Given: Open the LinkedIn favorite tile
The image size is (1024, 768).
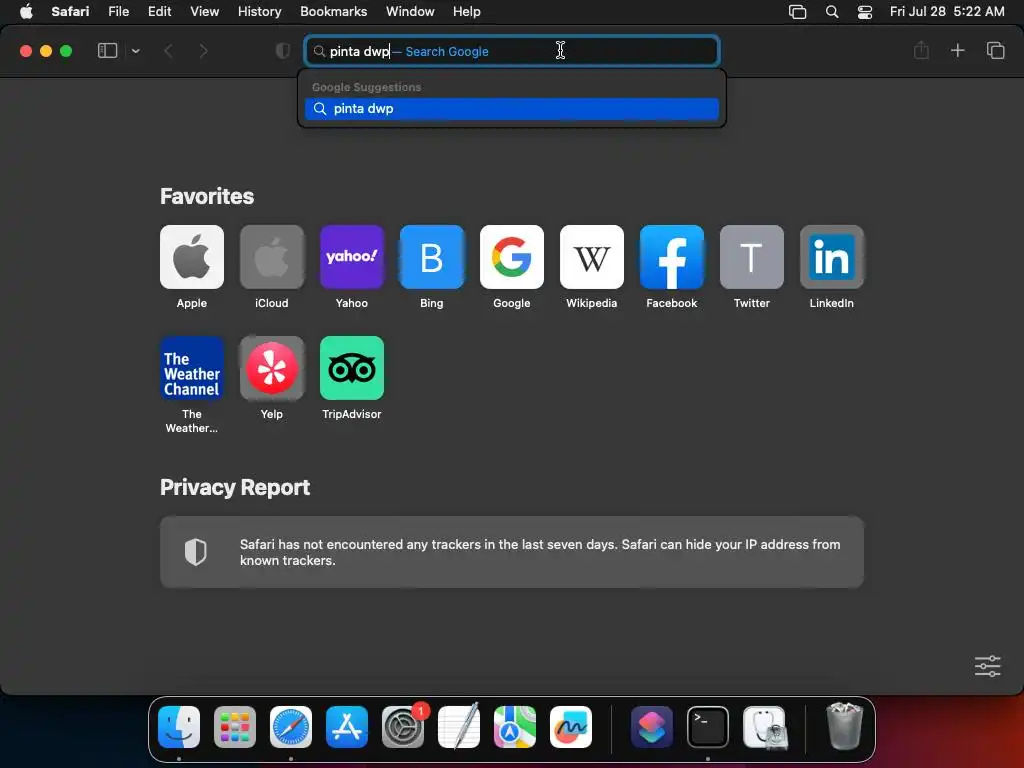Looking at the screenshot, I should click(831, 257).
